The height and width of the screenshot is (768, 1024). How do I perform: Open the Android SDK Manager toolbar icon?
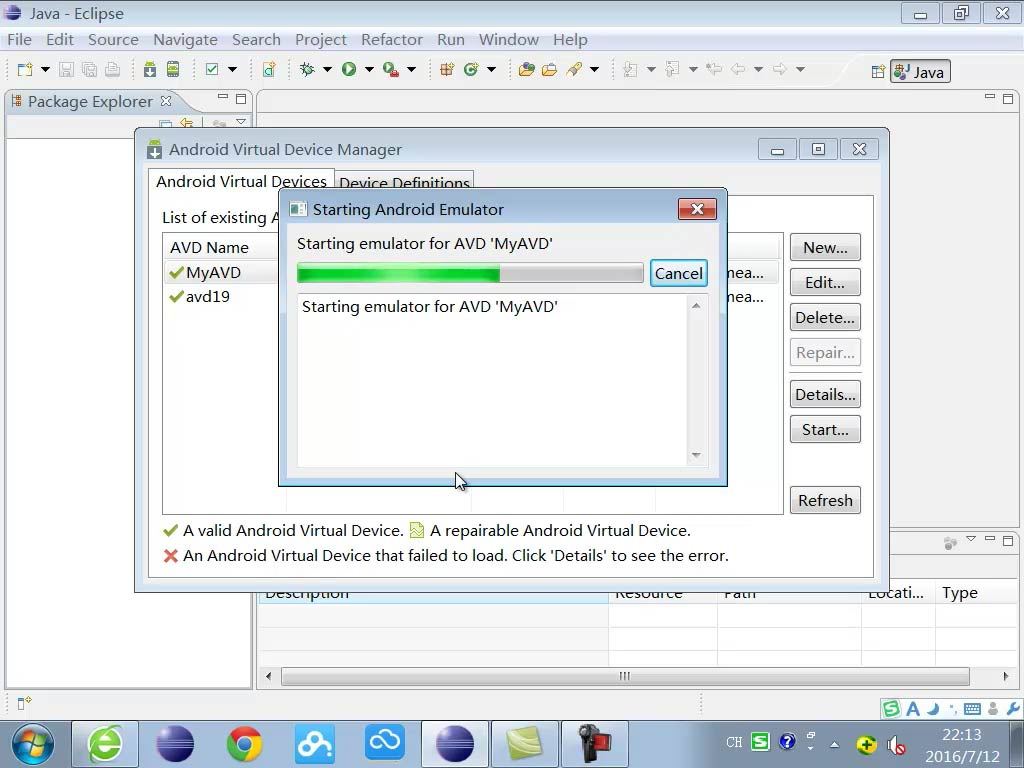coord(150,69)
